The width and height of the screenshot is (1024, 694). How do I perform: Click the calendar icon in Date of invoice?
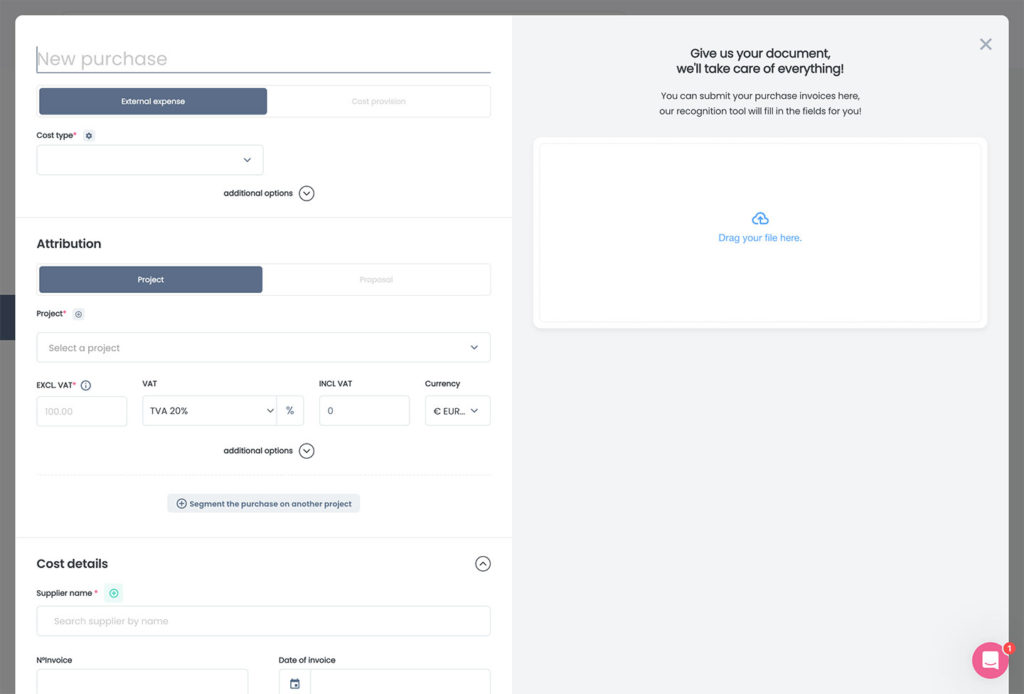click(x=295, y=684)
